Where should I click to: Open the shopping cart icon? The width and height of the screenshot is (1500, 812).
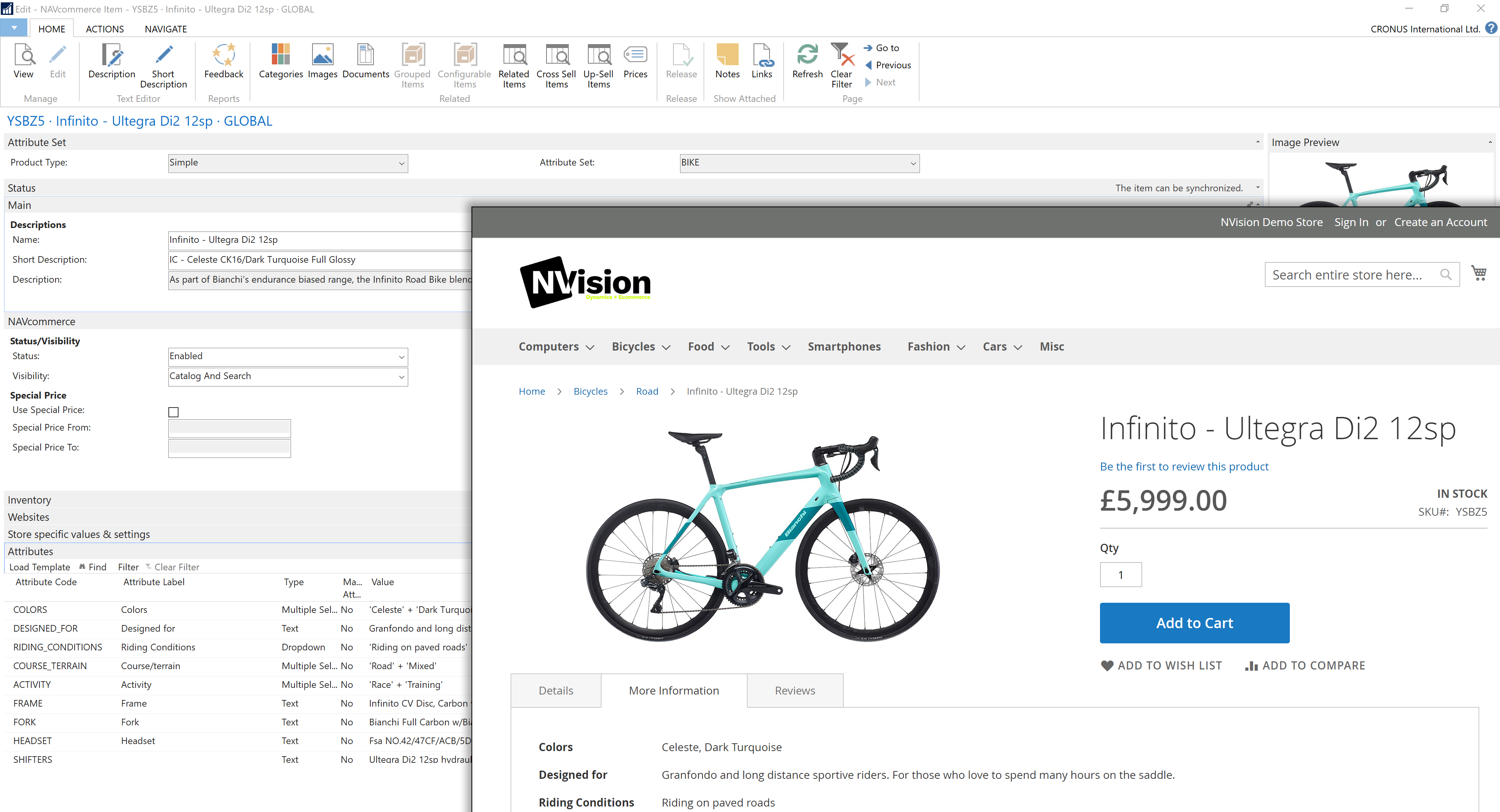[x=1479, y=274]
